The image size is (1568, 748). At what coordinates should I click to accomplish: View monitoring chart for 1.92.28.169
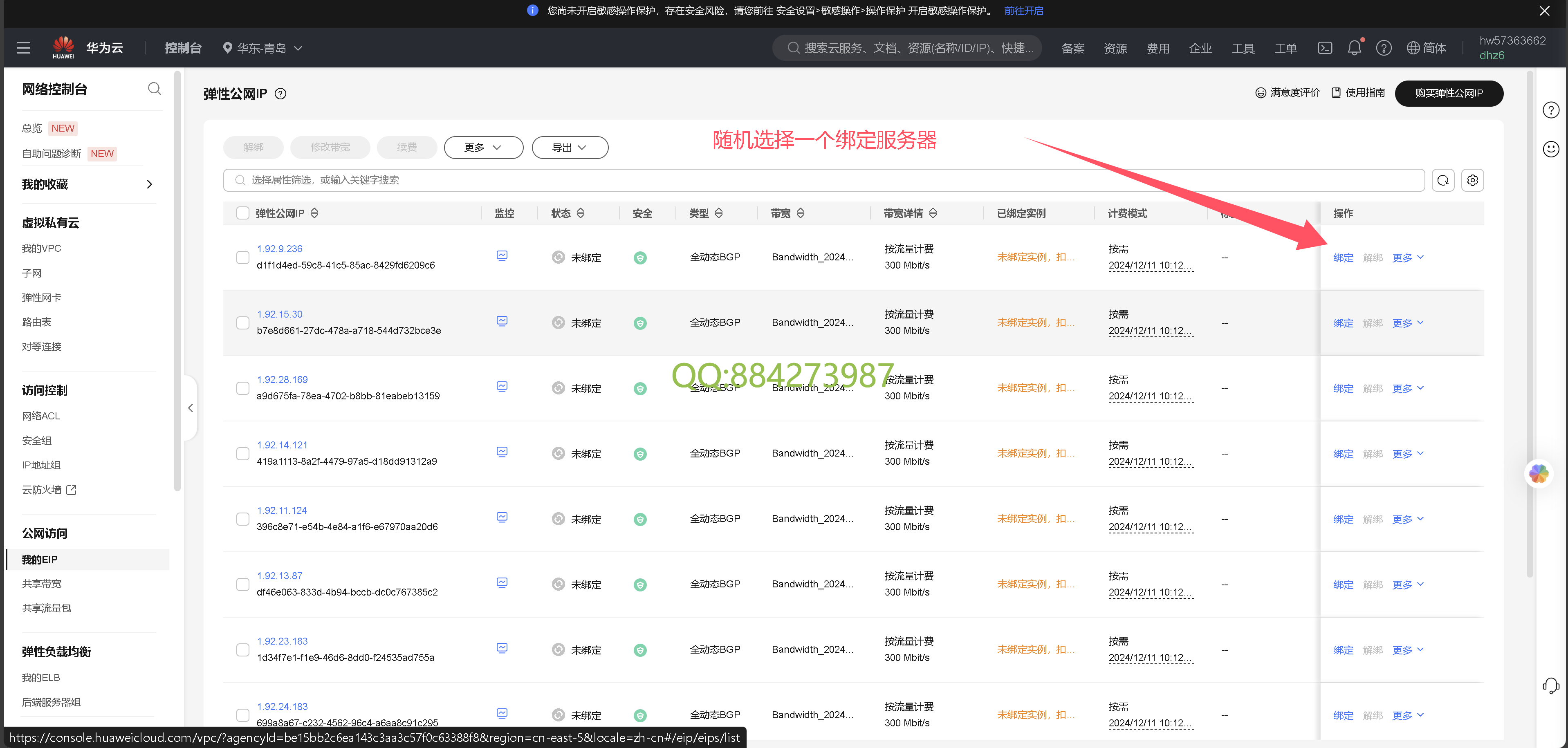pos(502,387)
